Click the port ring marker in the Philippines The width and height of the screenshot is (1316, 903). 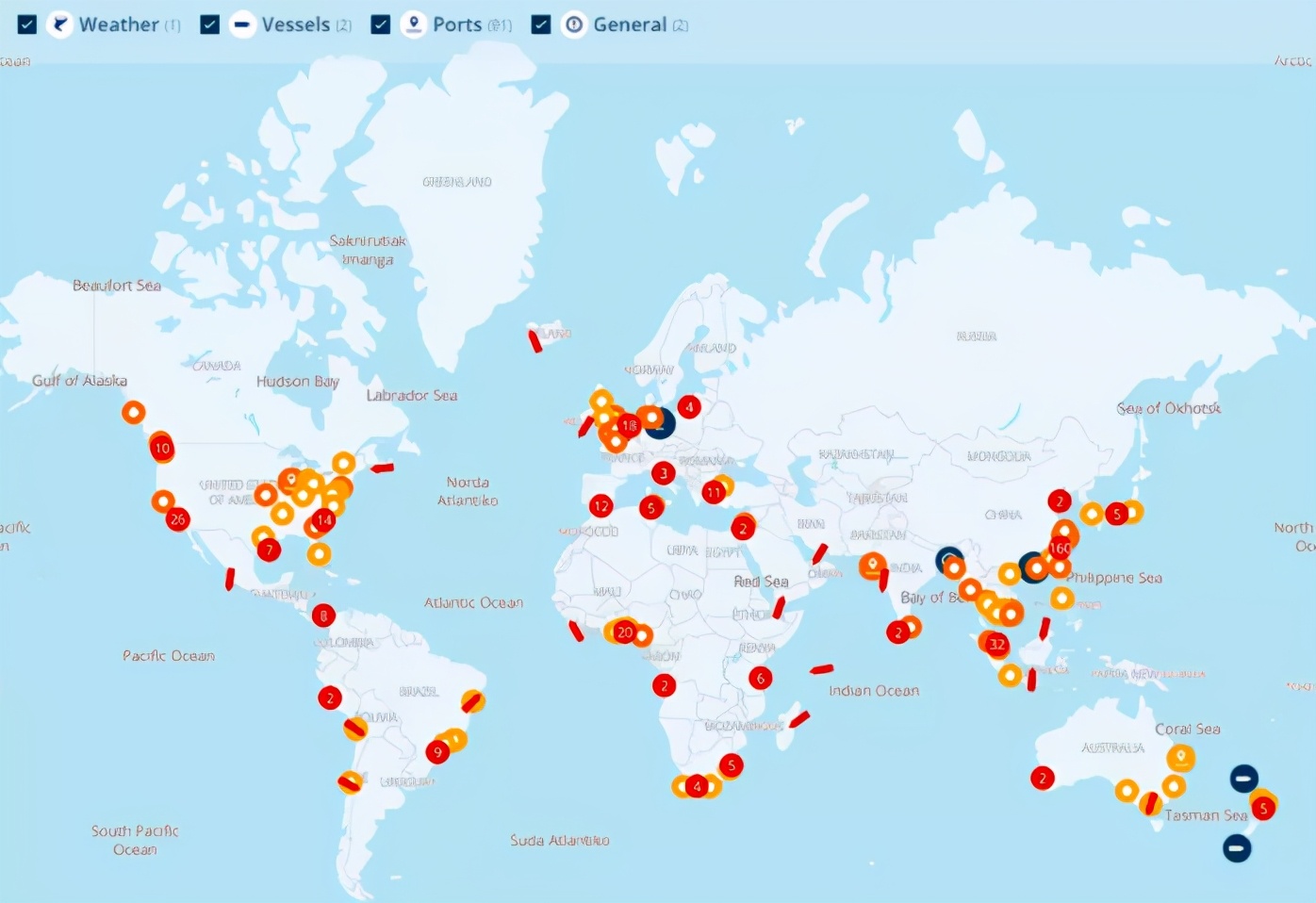(x=1062, y=598)
